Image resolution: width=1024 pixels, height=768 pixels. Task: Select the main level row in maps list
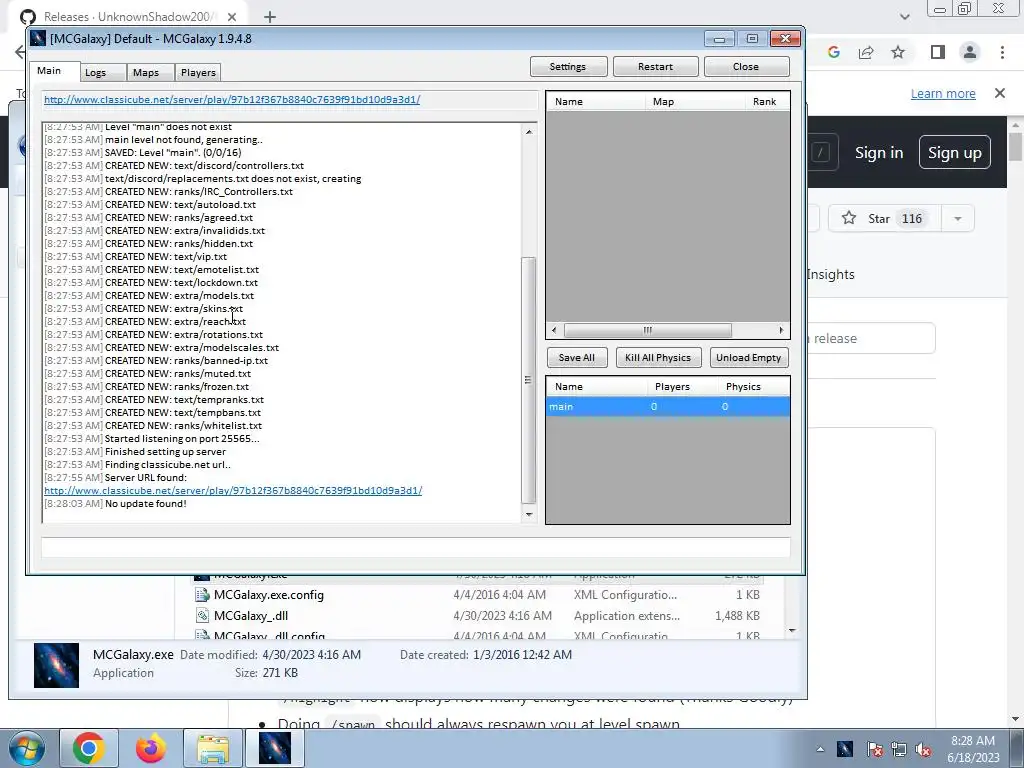(x=667, y=407)
